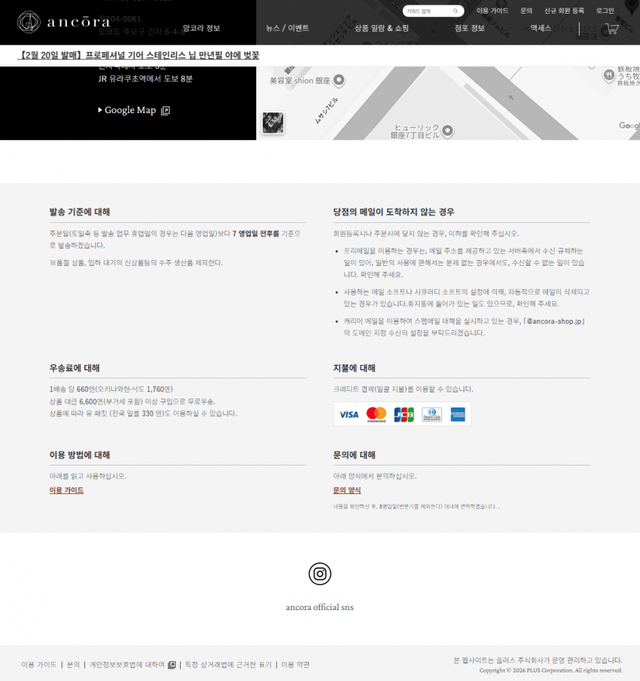Viewport: 640px width, 681px height.
Task: Open the shopping cart icon
Action: (611, 29)
